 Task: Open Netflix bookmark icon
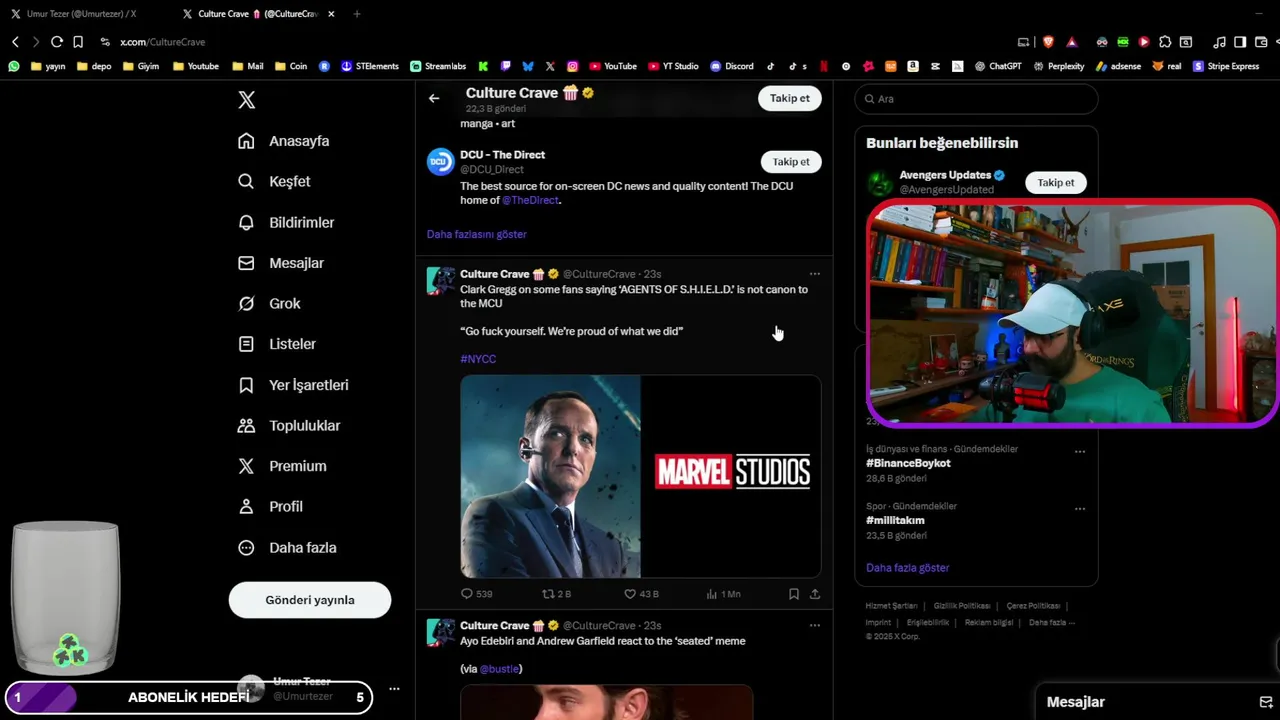(824, 66)
